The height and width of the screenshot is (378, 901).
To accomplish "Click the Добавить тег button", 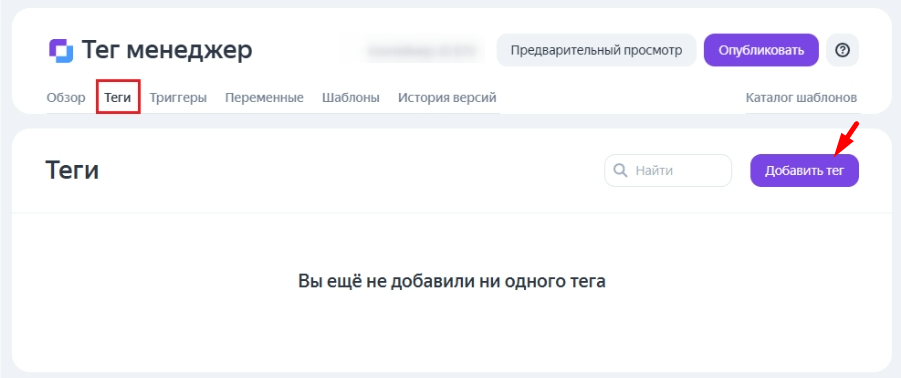I will point(804,171).
